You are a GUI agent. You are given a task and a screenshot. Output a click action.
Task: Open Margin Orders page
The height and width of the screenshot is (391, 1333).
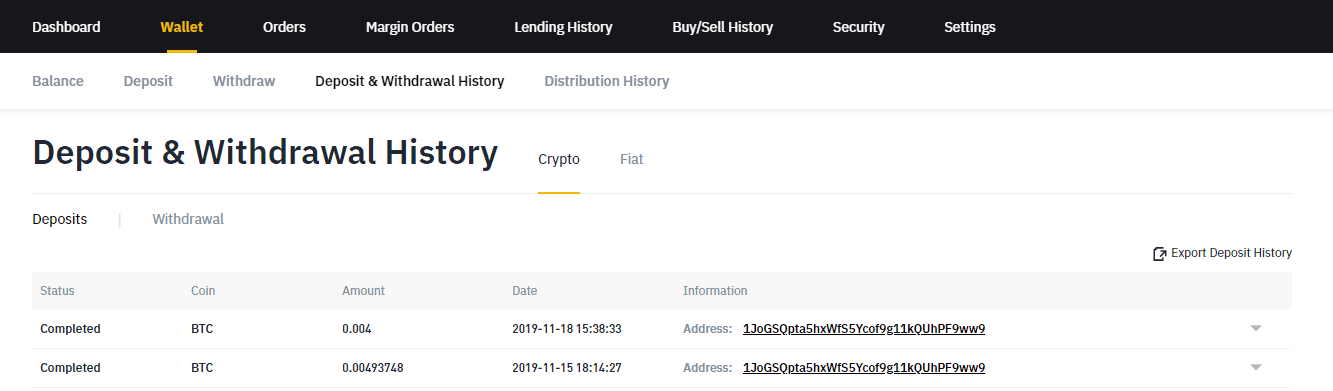(x=410, y=27)
